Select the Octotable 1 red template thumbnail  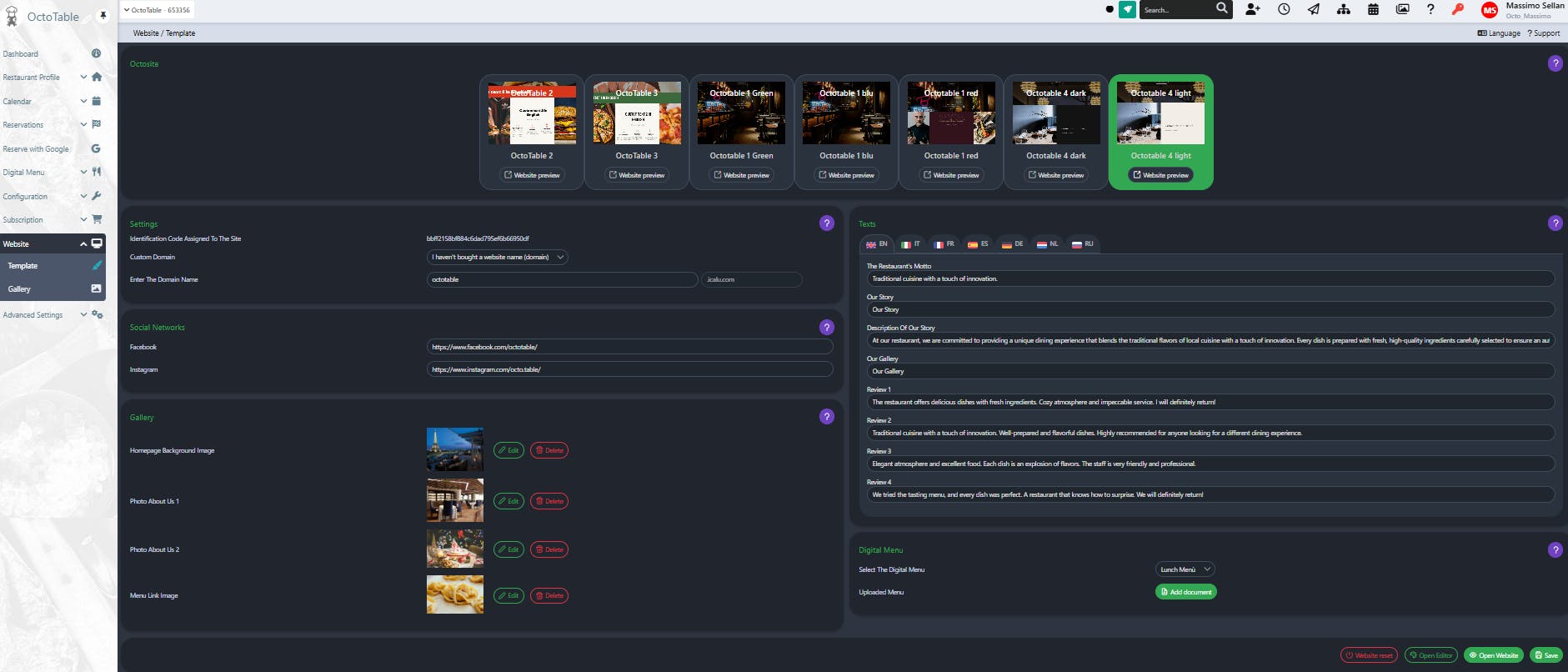pos(951,113)
